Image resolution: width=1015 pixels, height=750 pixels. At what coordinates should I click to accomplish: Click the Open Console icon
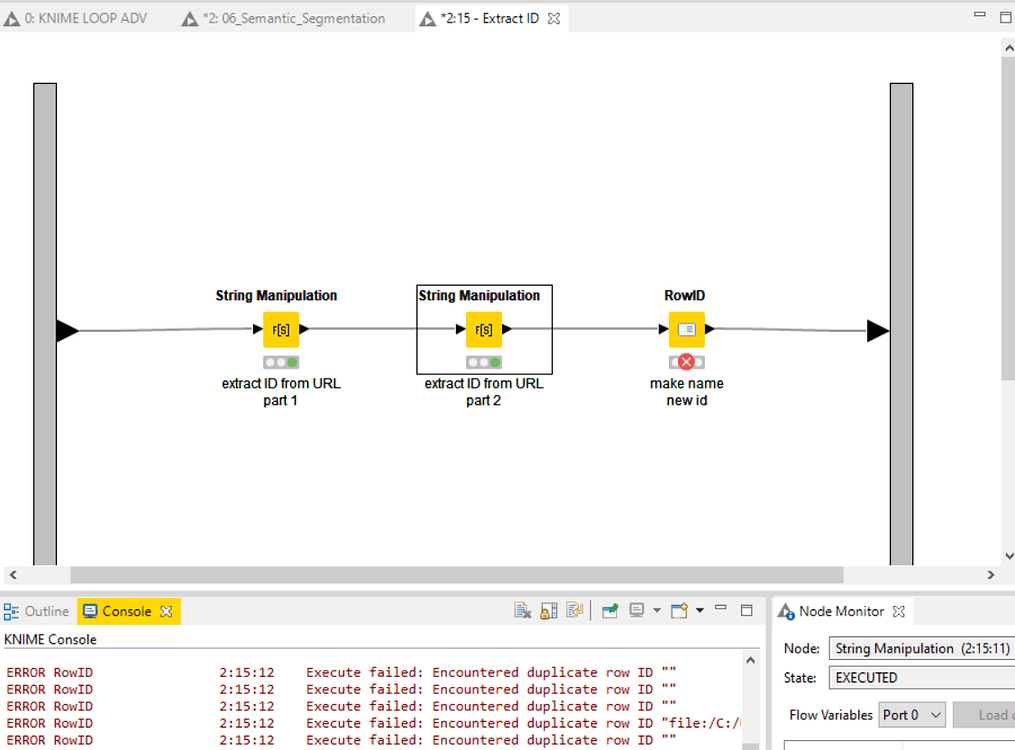(x=681, y=610)
